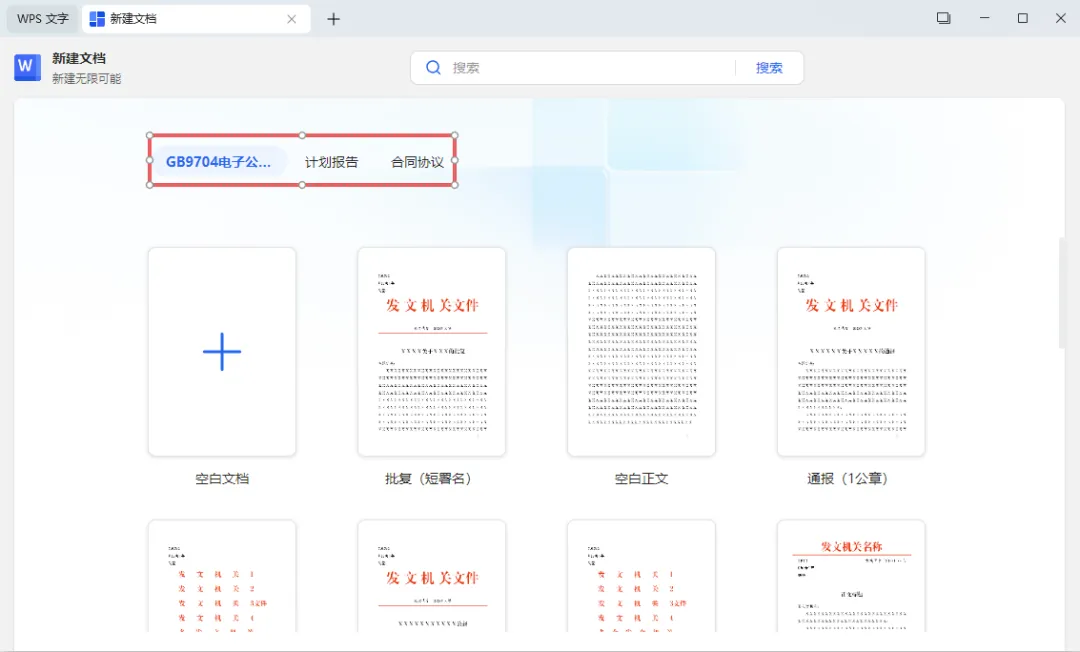Click the vertical scrollbar of the template list
This screenshot has width=1080, height=652.
[x=1062, y=293]
